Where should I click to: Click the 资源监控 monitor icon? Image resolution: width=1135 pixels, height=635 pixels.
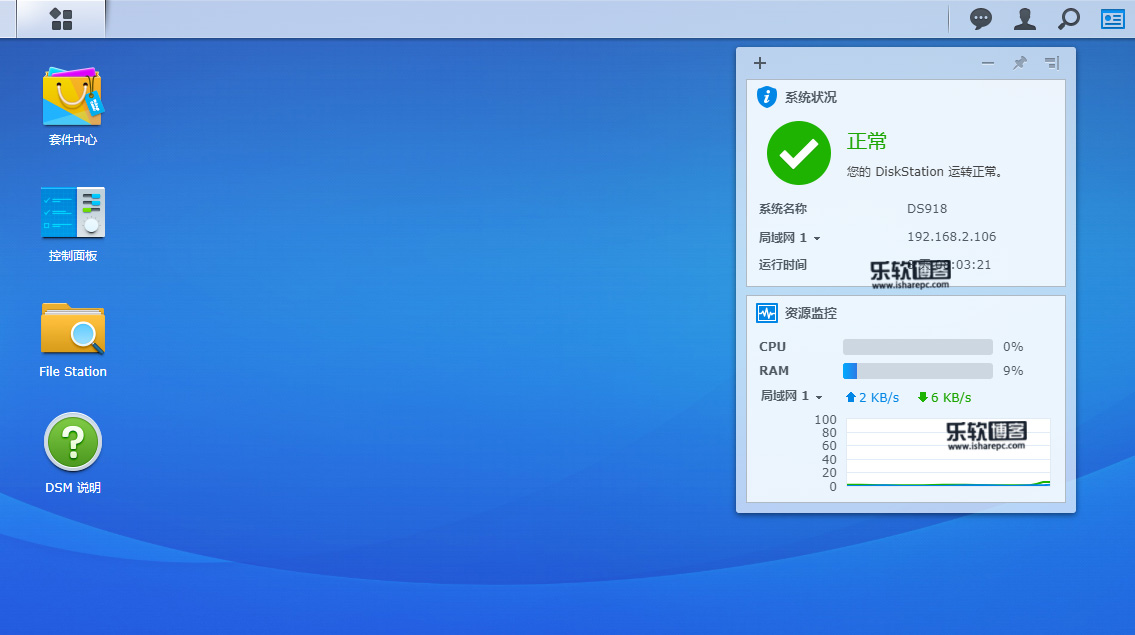[767, 313]
